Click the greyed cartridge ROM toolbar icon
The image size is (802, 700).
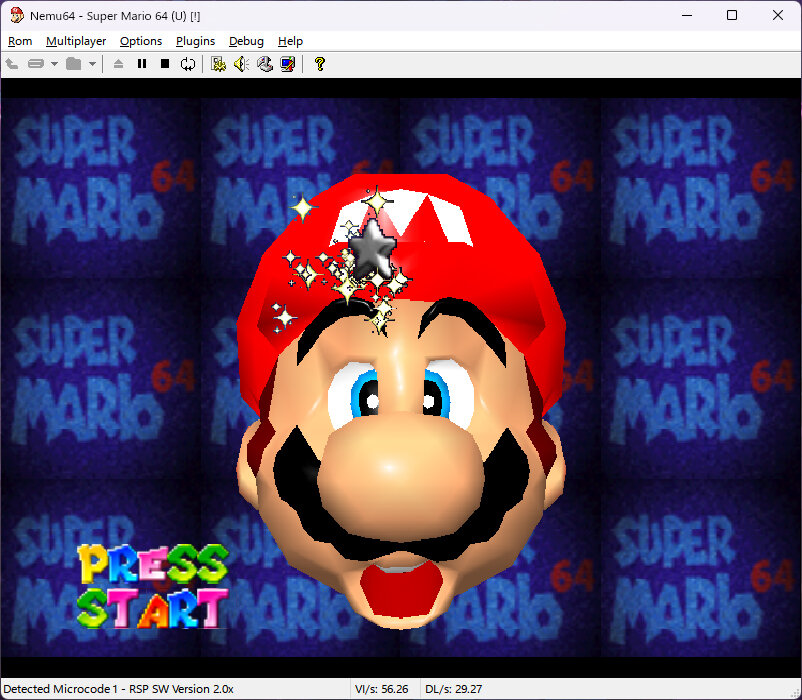[36, 64]
